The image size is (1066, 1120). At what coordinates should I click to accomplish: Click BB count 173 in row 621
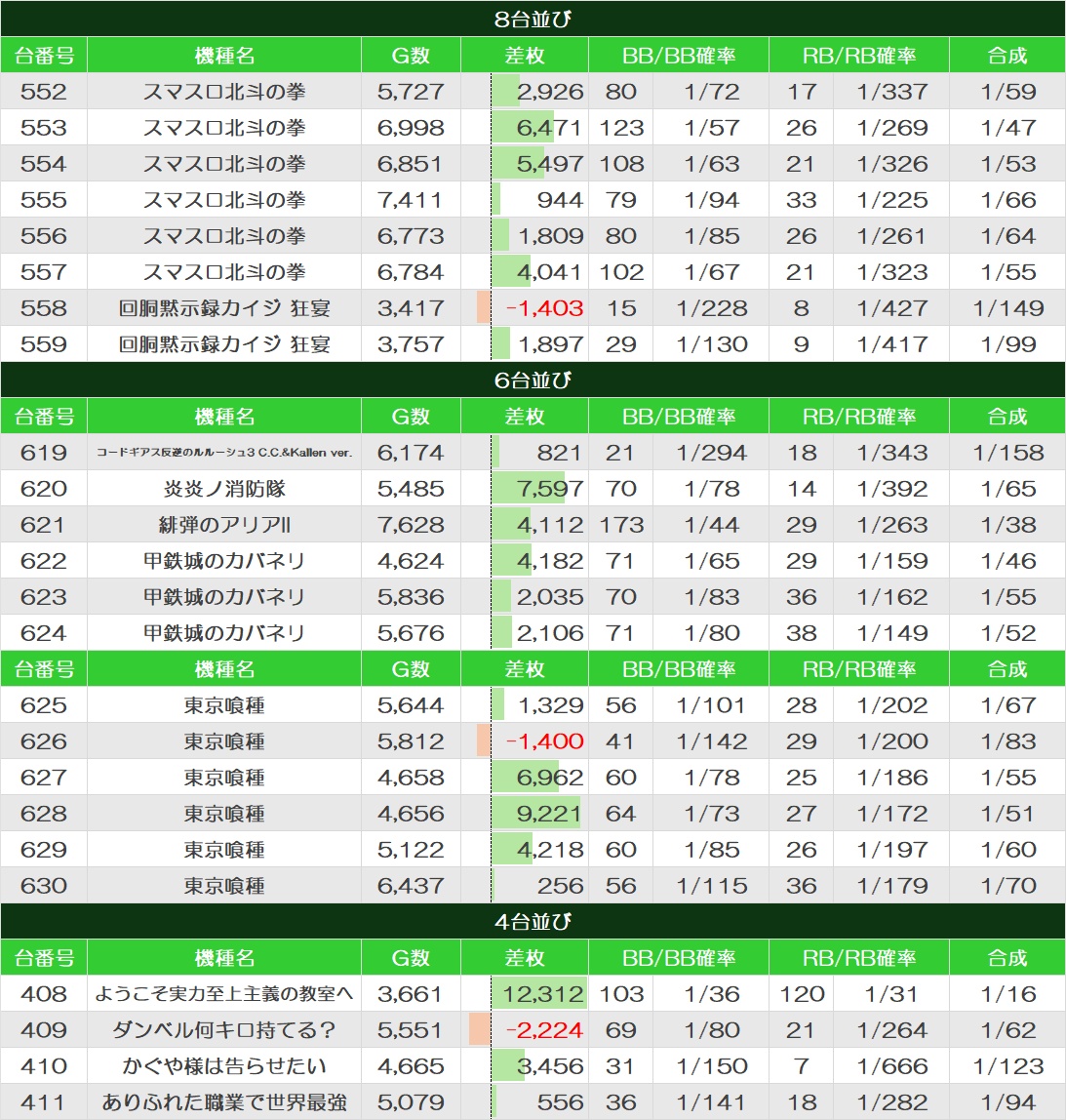coord(621,525)
